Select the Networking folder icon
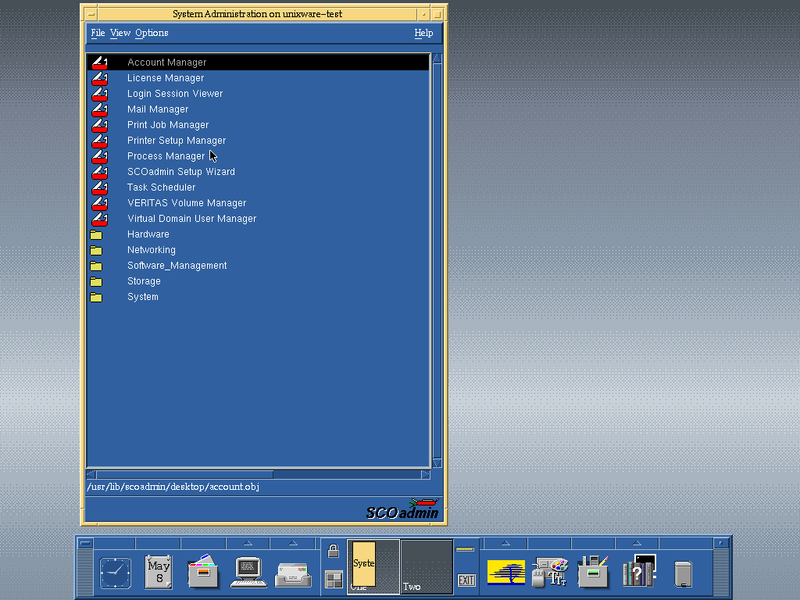The height and width of the screenshot is (600, 800). (x=96, y=250)
